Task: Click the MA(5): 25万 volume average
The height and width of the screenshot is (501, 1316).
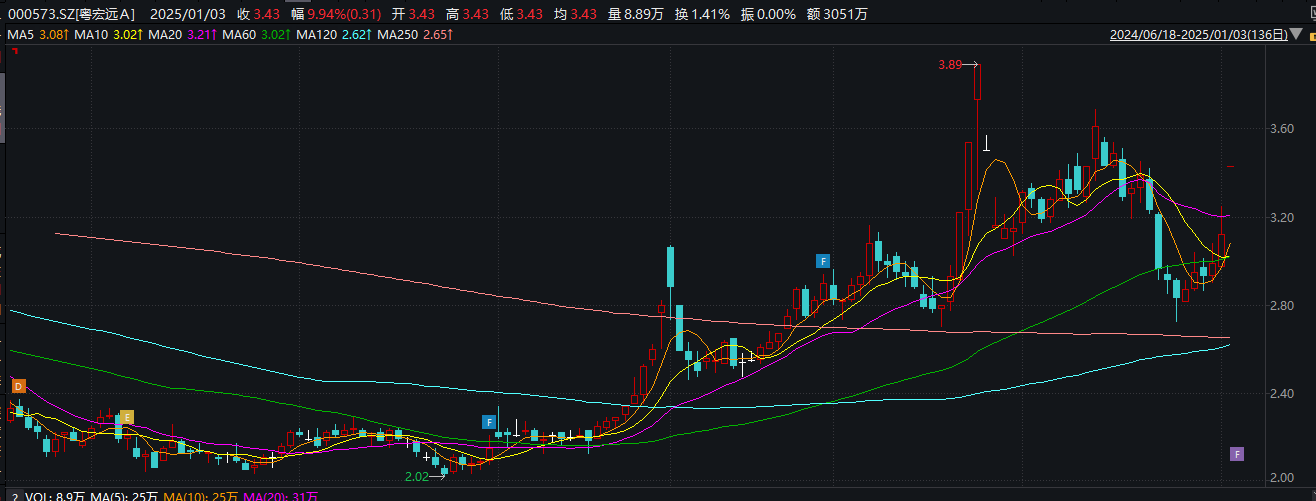Action: 125,496
